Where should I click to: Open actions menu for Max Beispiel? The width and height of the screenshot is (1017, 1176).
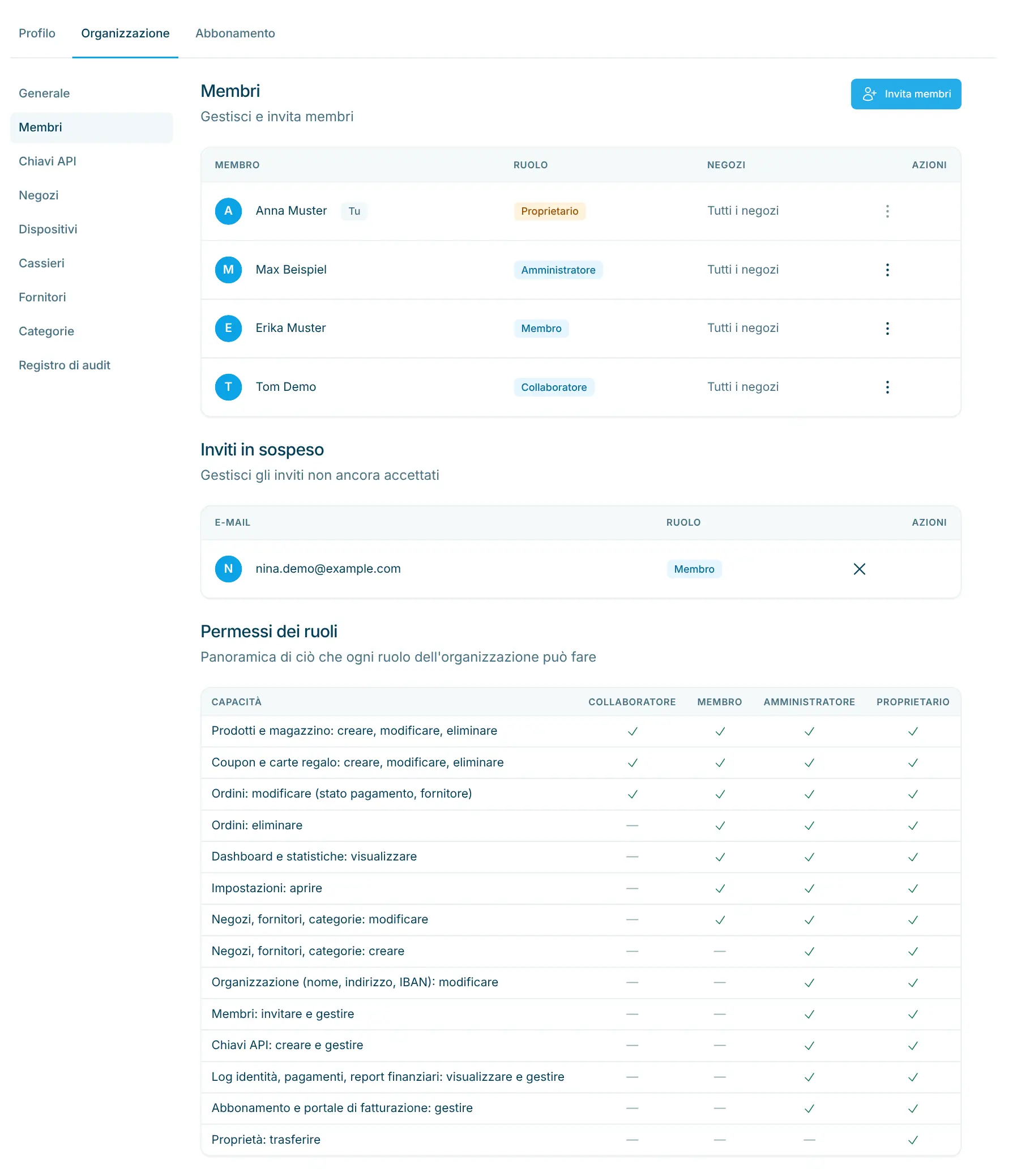click(887, 270)
